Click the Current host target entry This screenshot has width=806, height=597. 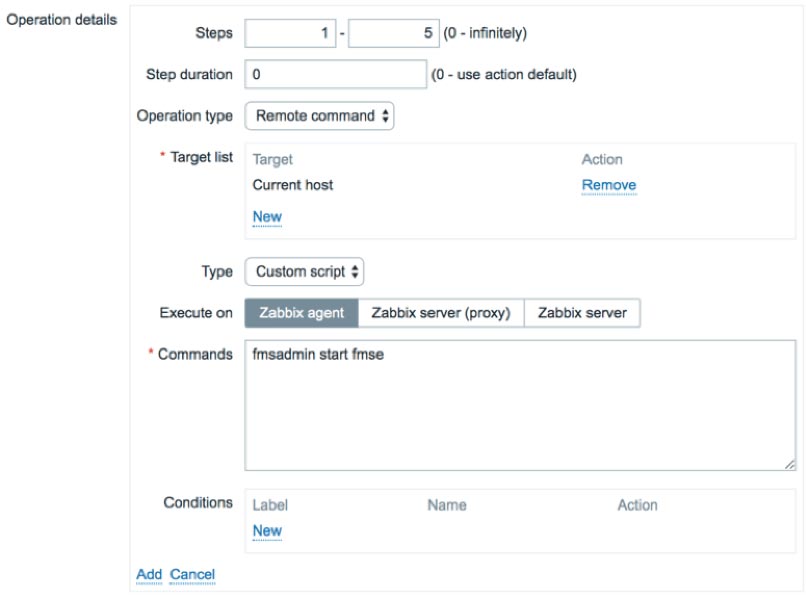click(x=292, y=185)
